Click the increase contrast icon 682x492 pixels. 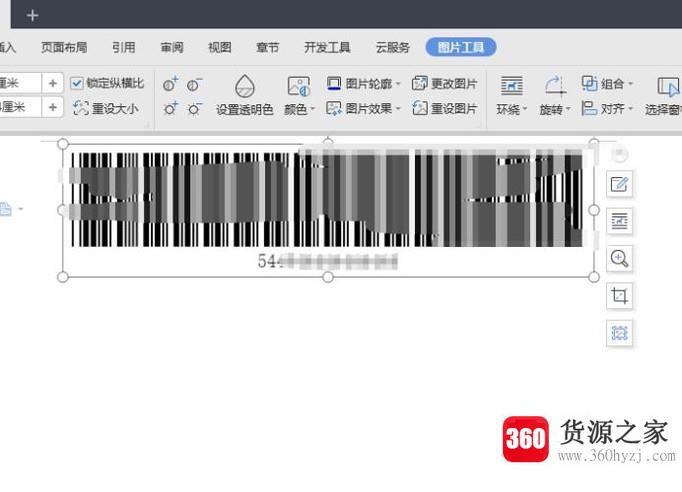170,84
